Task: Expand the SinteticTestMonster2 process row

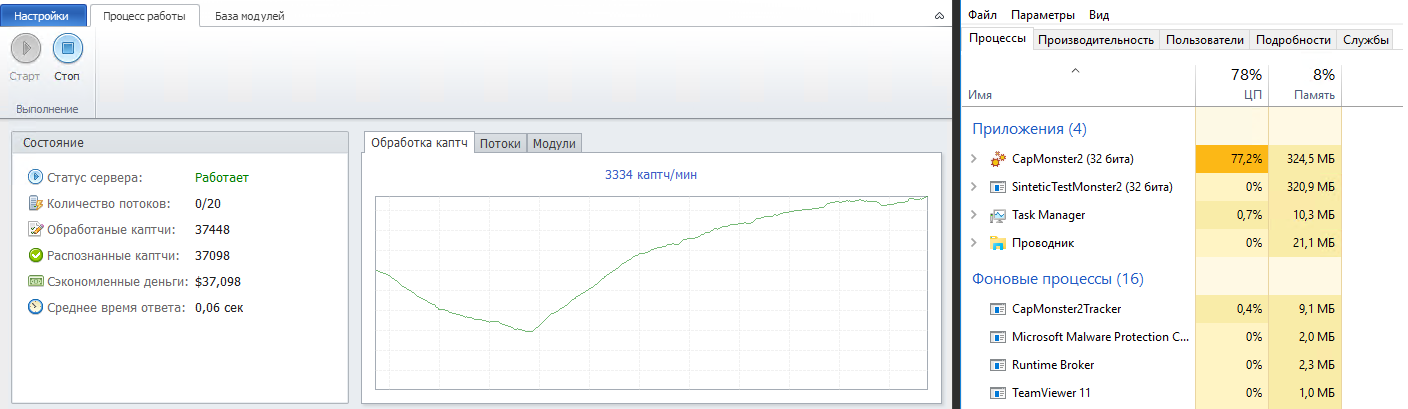Action: point(974,186)
